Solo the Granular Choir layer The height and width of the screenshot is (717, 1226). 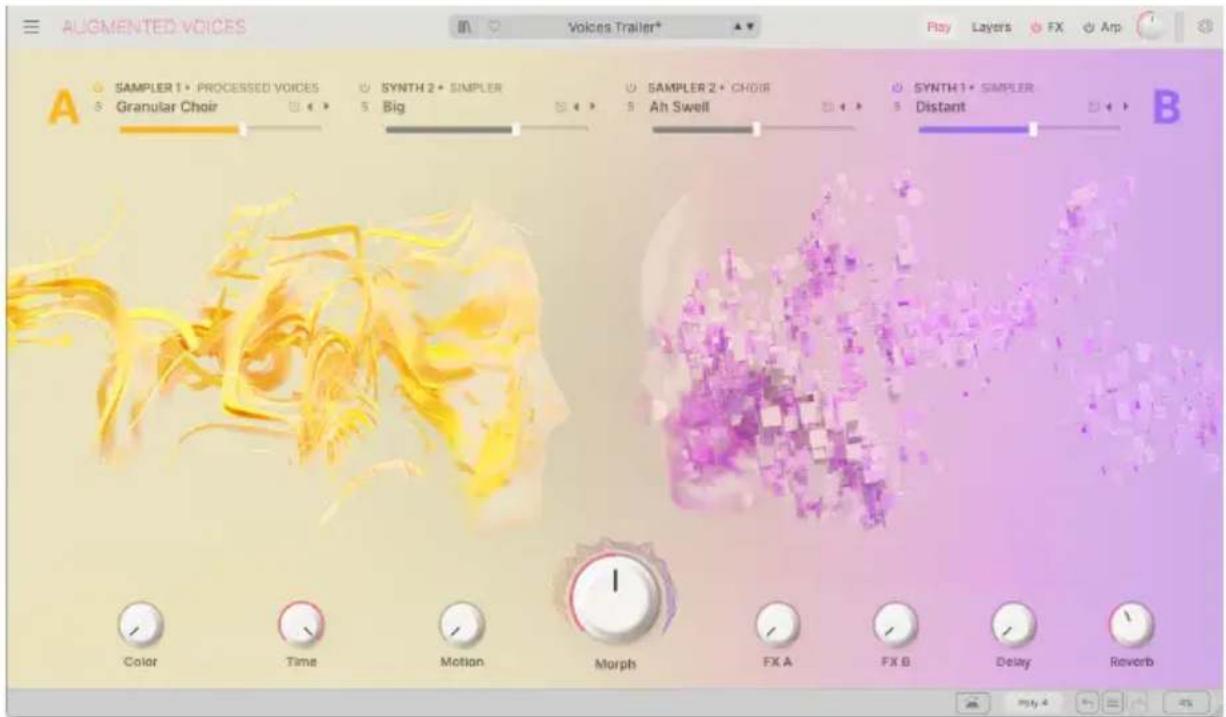[x=99, y=106]
